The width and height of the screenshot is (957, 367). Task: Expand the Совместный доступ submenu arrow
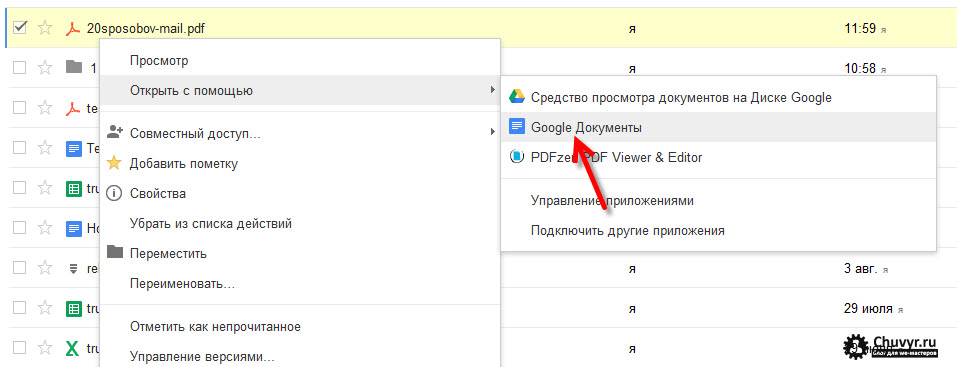[x=492, y=131]
